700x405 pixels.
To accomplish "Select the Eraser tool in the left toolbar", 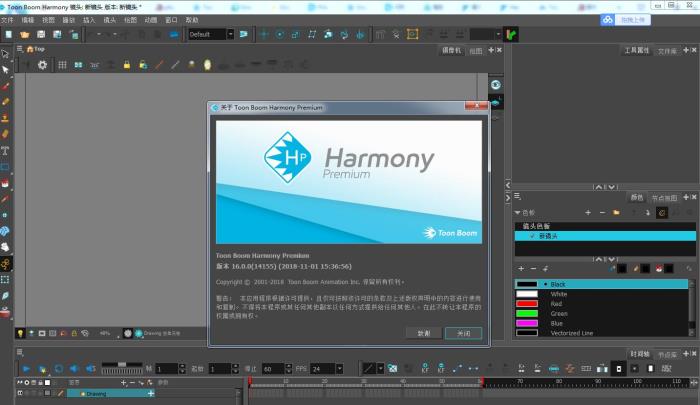I will click(5, 134).
